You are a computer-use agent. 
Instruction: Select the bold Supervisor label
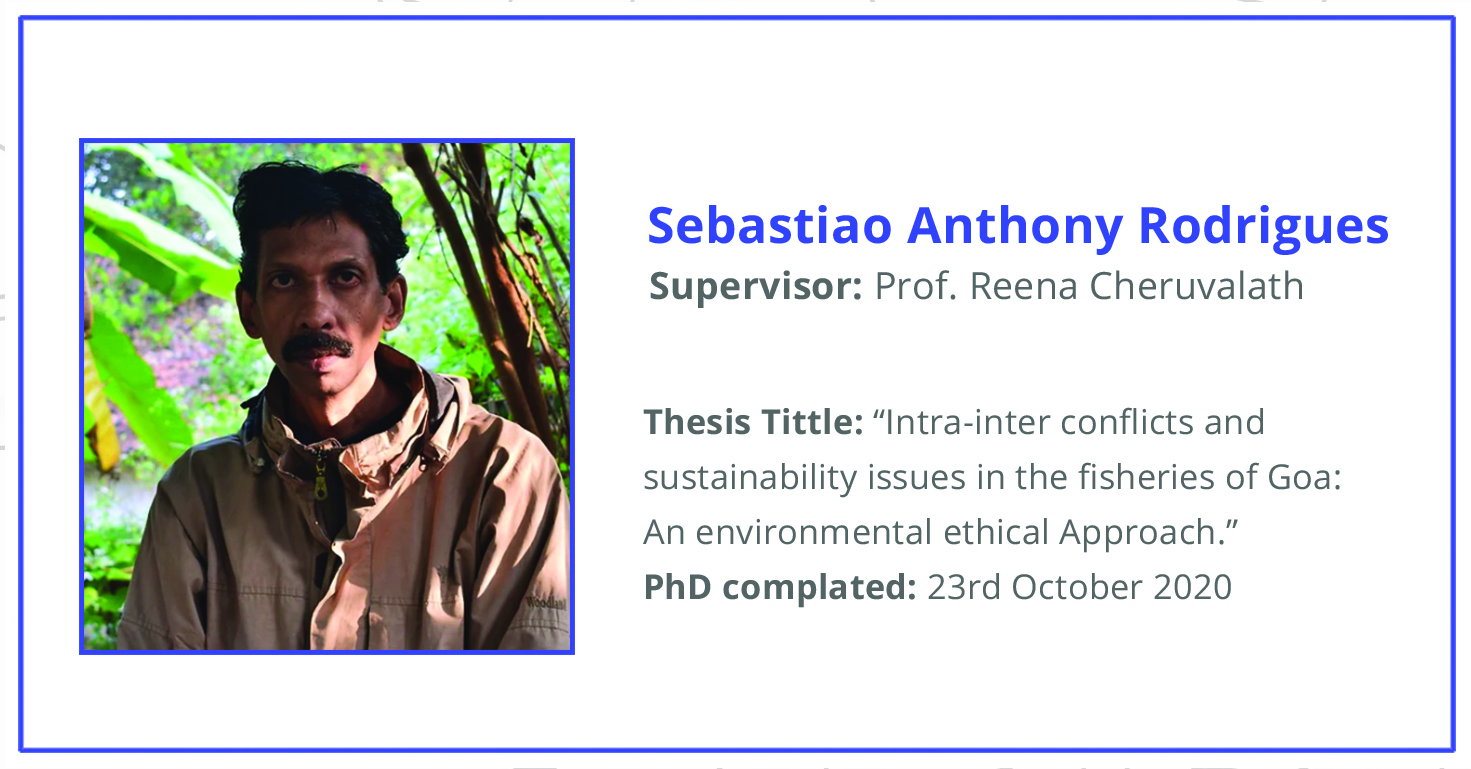click(x=756, y=288)
